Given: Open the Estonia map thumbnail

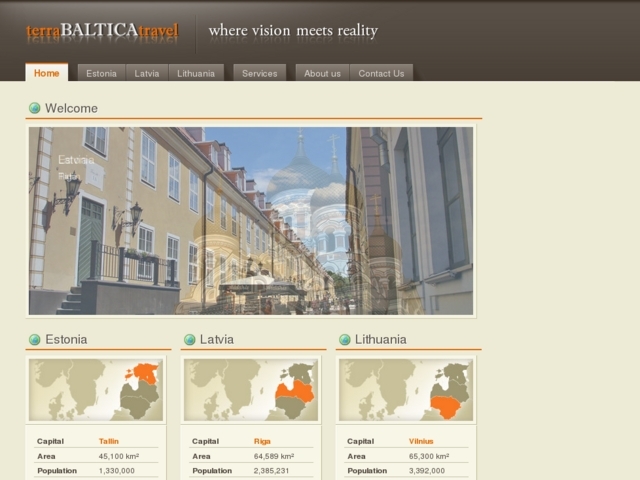Looking at the screenshot, I should click(96, 390).
